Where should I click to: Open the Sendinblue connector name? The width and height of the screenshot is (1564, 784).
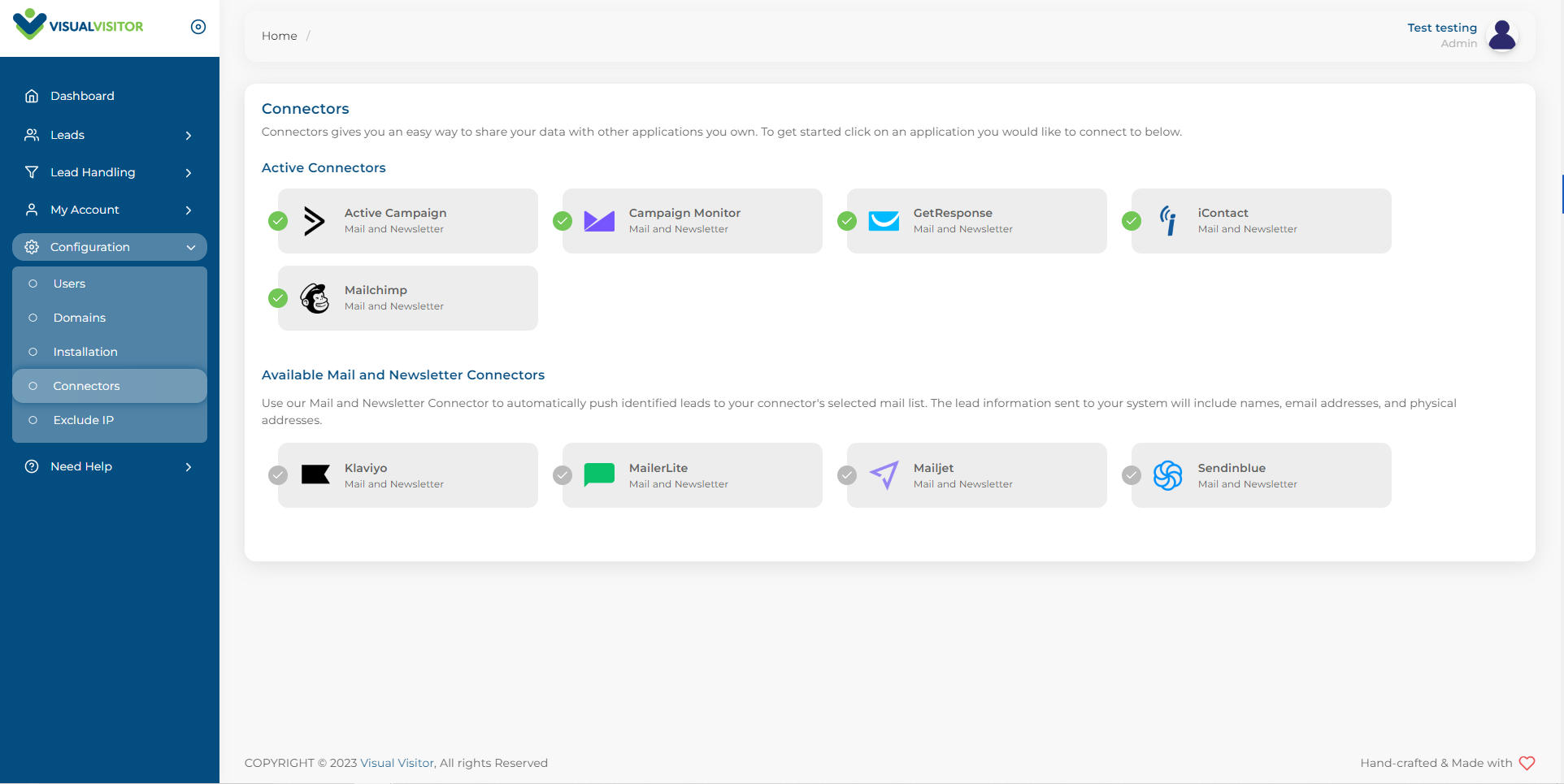click(x=1232, y=468)
